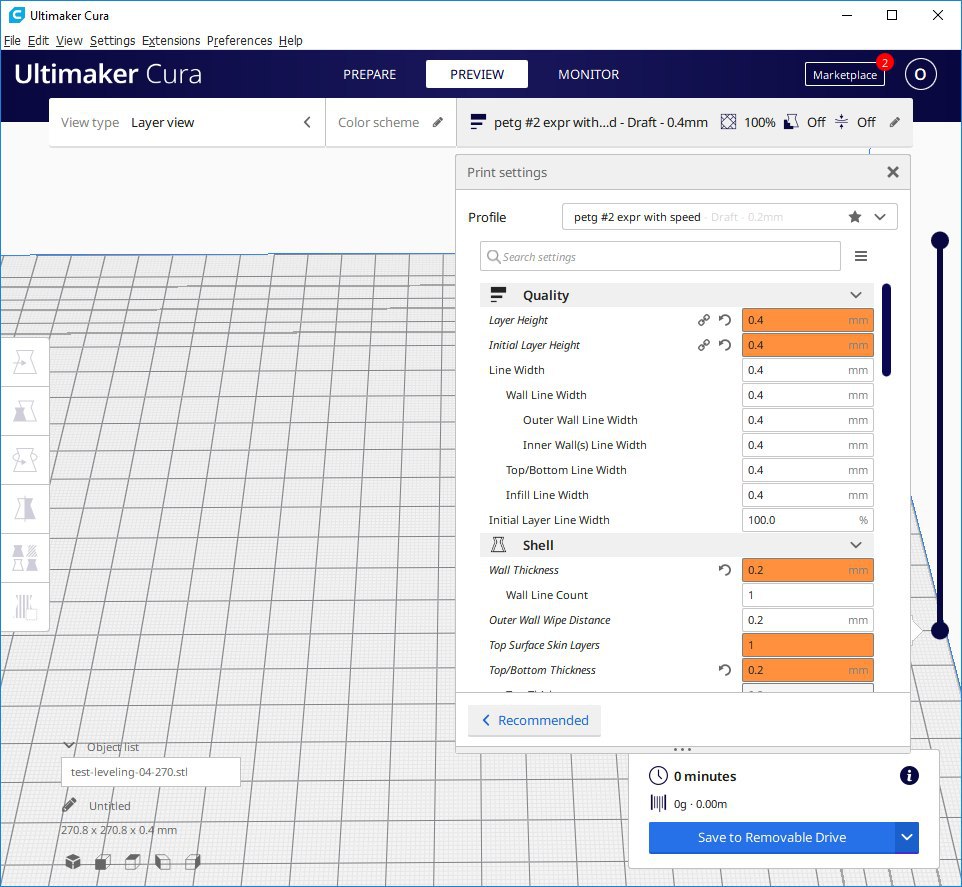Open the Help menu
The height and width of the screenshot is (887, 962).
[290, 40]
